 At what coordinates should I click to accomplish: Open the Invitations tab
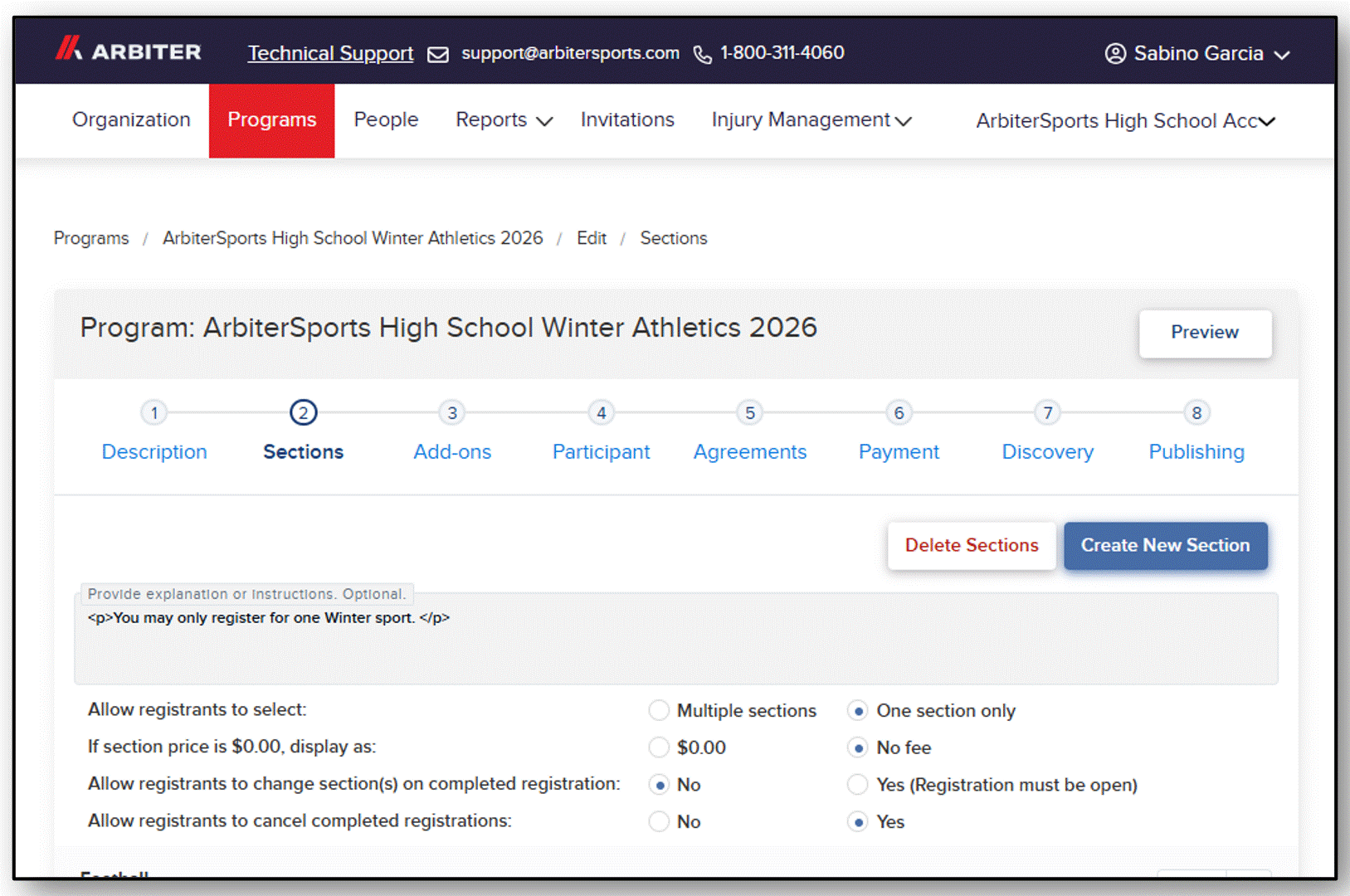pyautogui.click(x=627, y=120)
